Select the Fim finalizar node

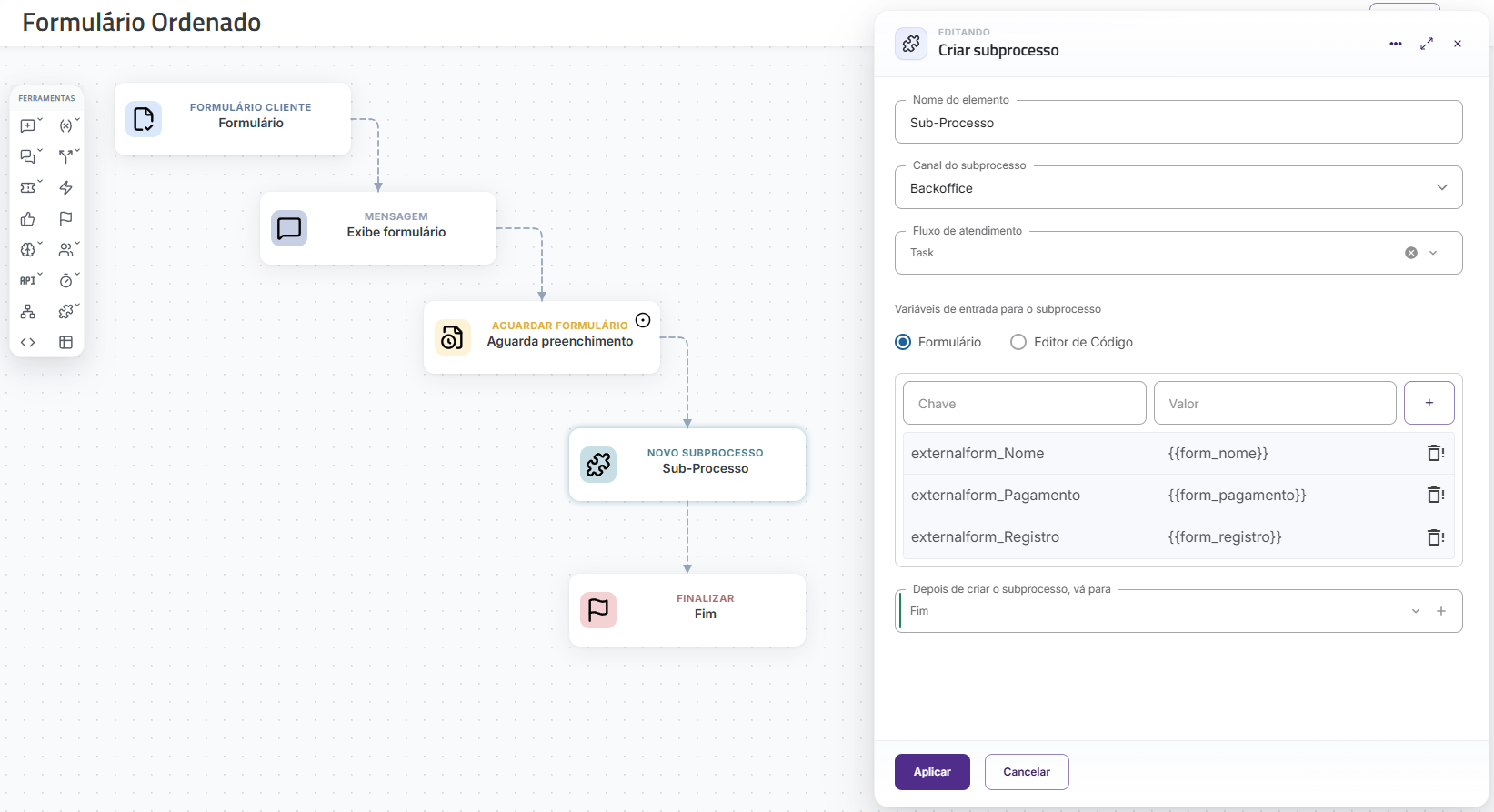tap(687, 610)
